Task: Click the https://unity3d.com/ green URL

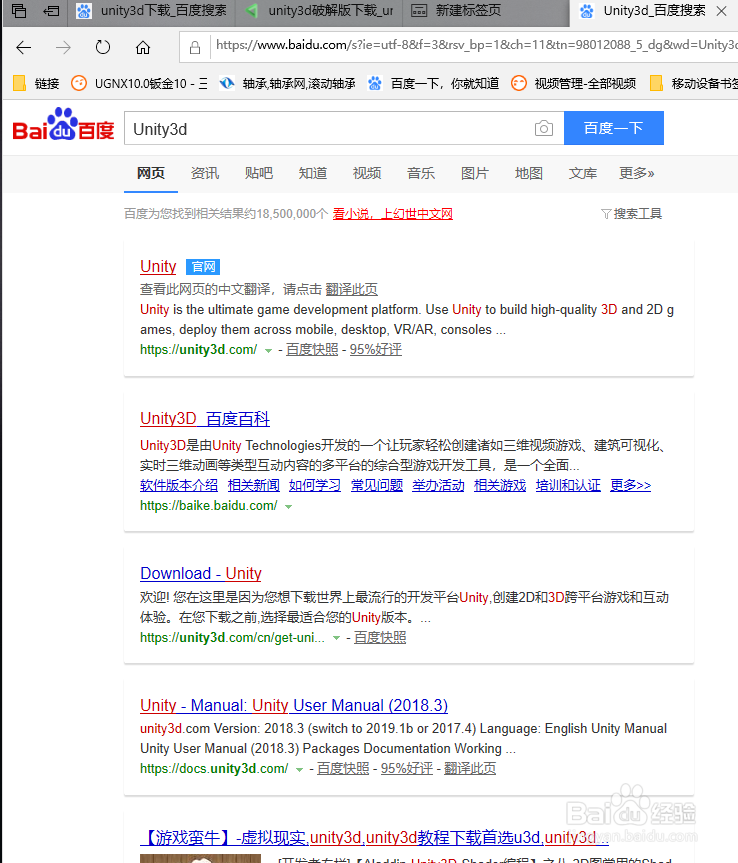Action: pos(198,349)
